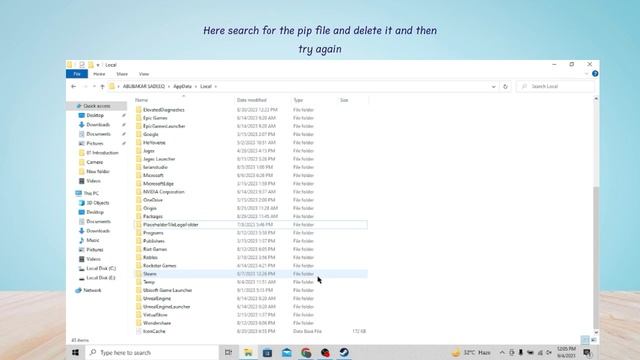Open Task View on the taskbar

click(229, 352)
